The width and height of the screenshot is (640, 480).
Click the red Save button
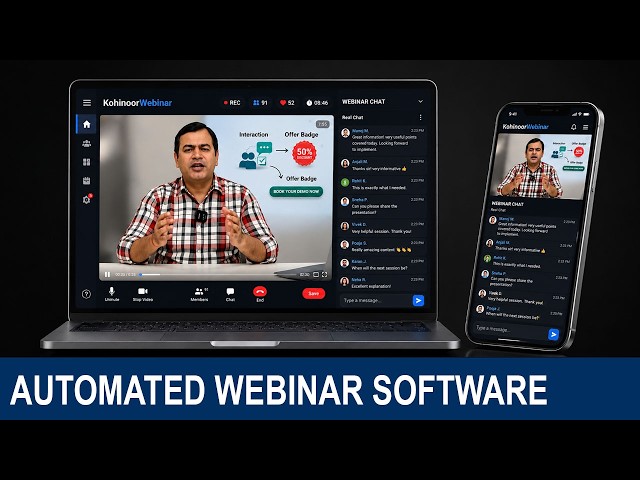click(x=313, y=293)
